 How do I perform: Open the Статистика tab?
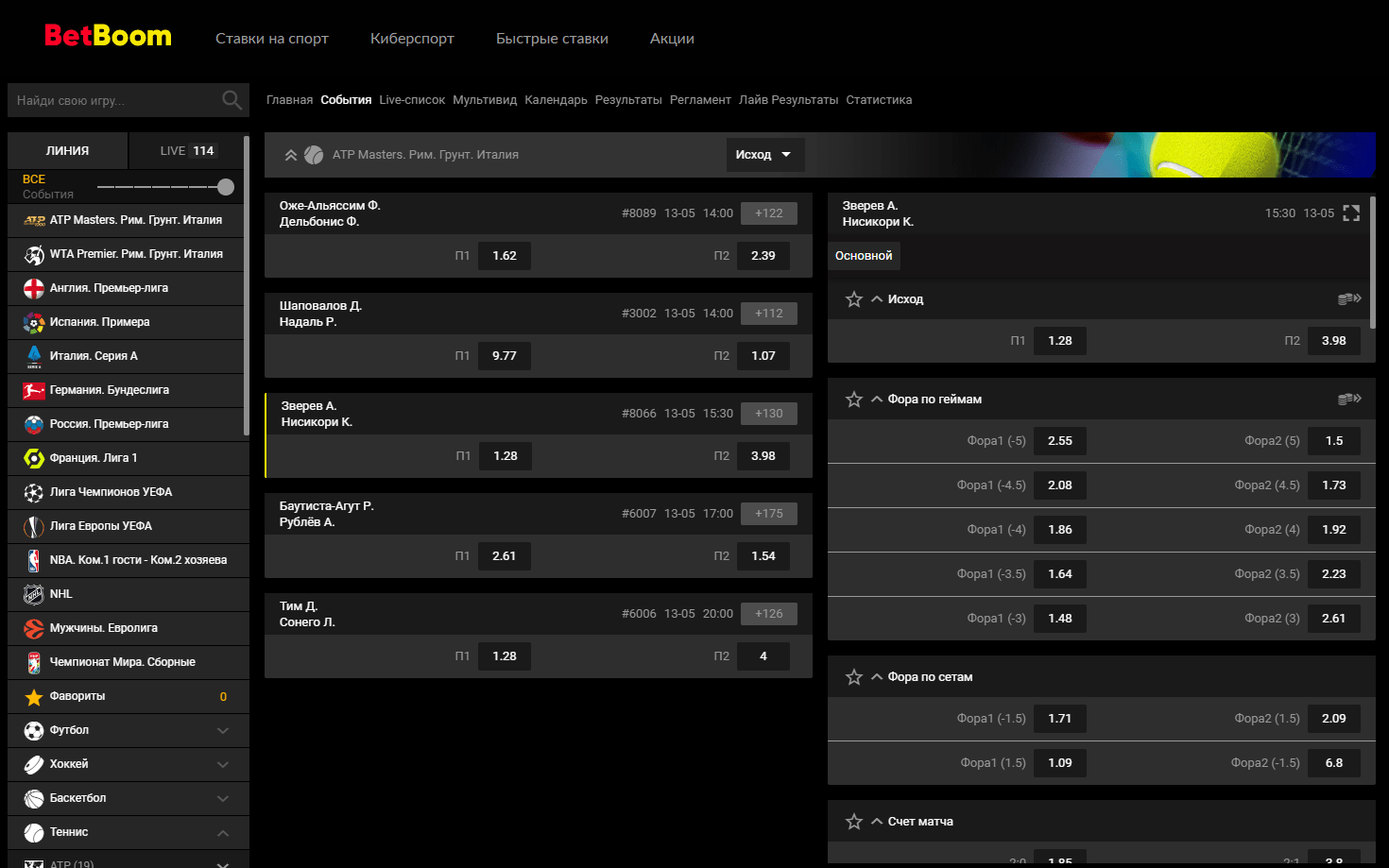click(879, 100)
